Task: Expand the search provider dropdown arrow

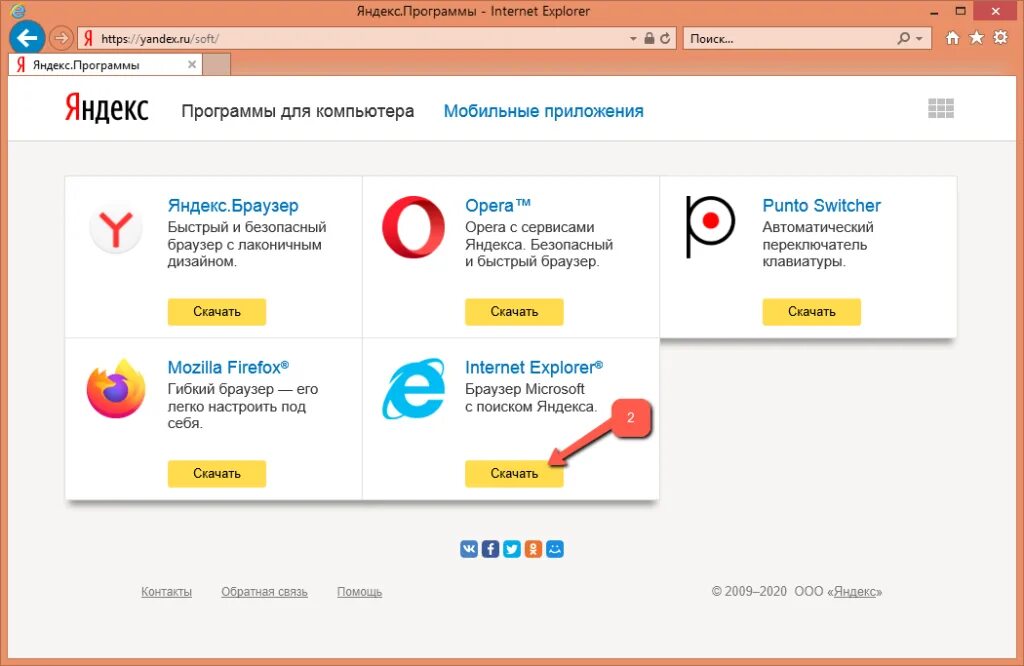Action: click(x=920, y=39)
